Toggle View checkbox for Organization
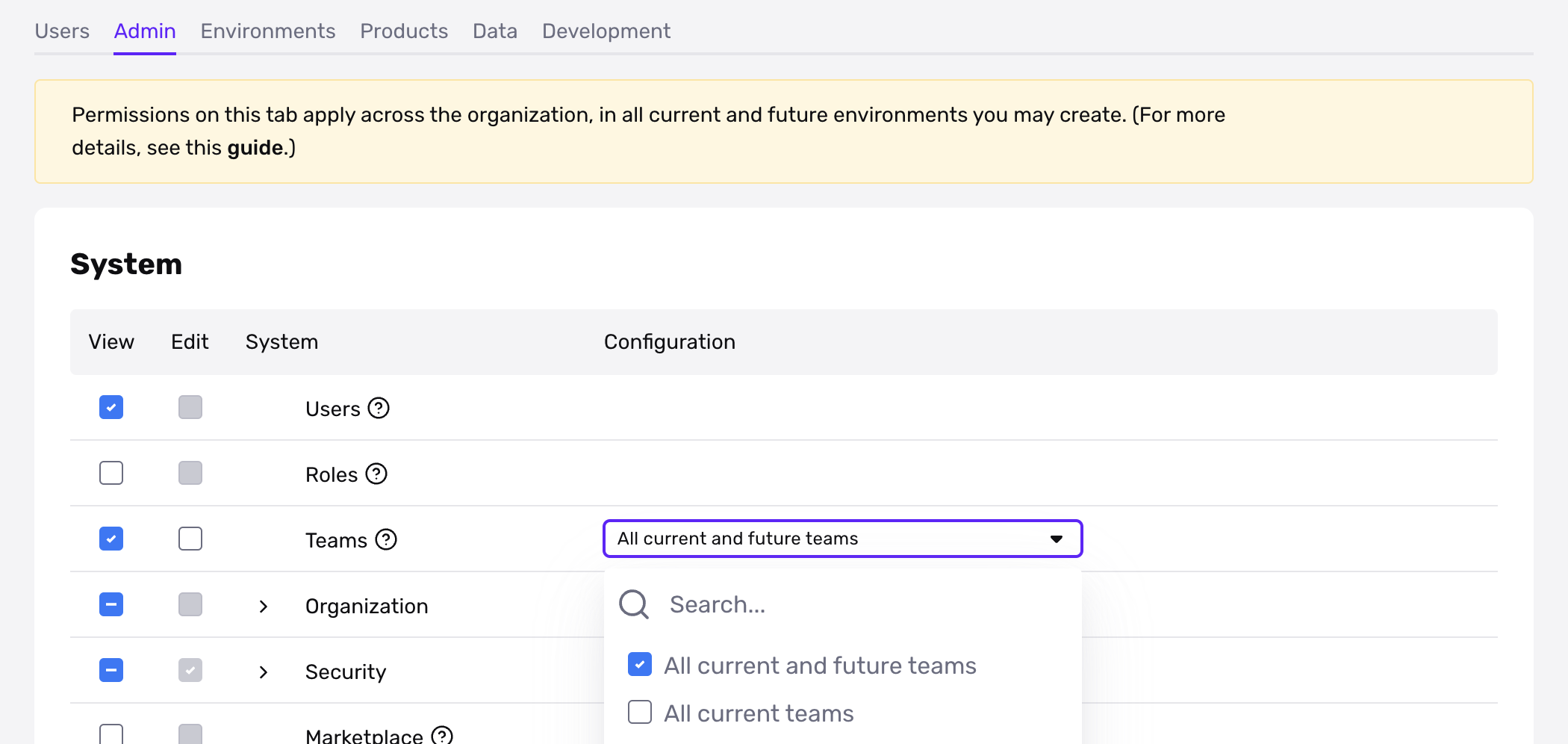 point(111,605)
